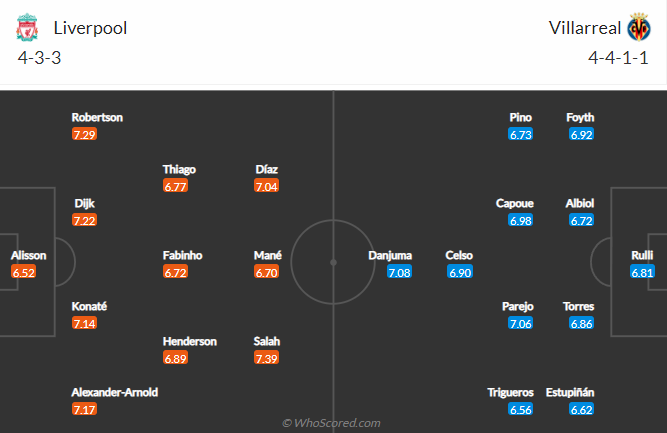This screenshot has width=667, height=433.
Task: Open the Villarreal team name link
Action: 583,27
